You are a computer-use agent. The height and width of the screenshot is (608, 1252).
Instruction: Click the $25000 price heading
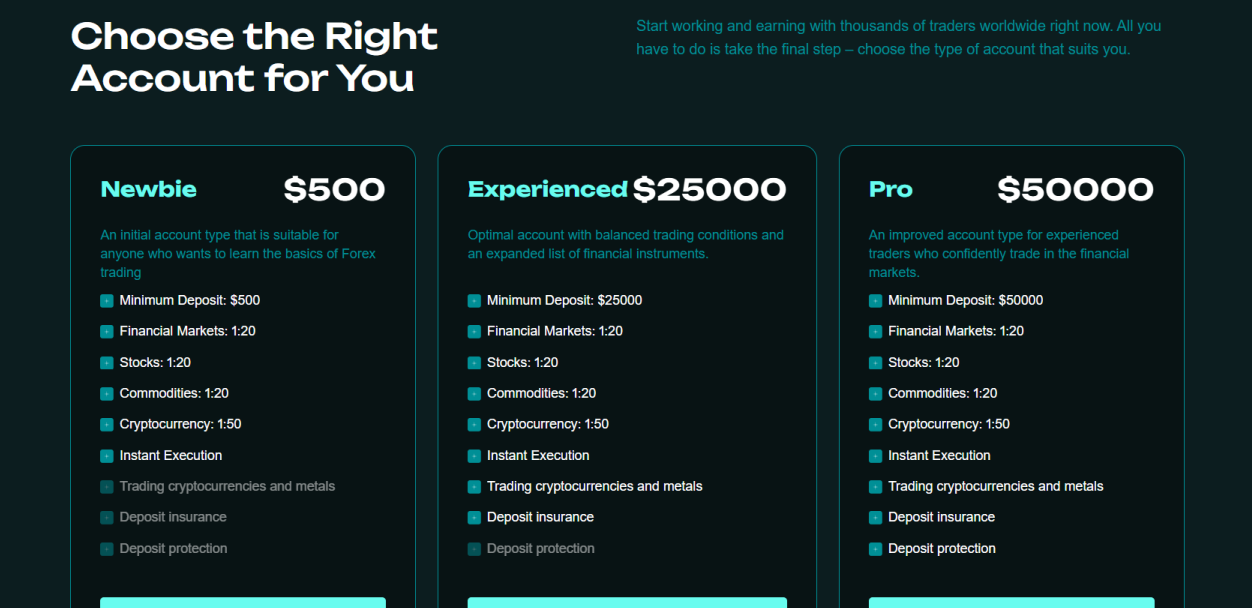point(709,190)
